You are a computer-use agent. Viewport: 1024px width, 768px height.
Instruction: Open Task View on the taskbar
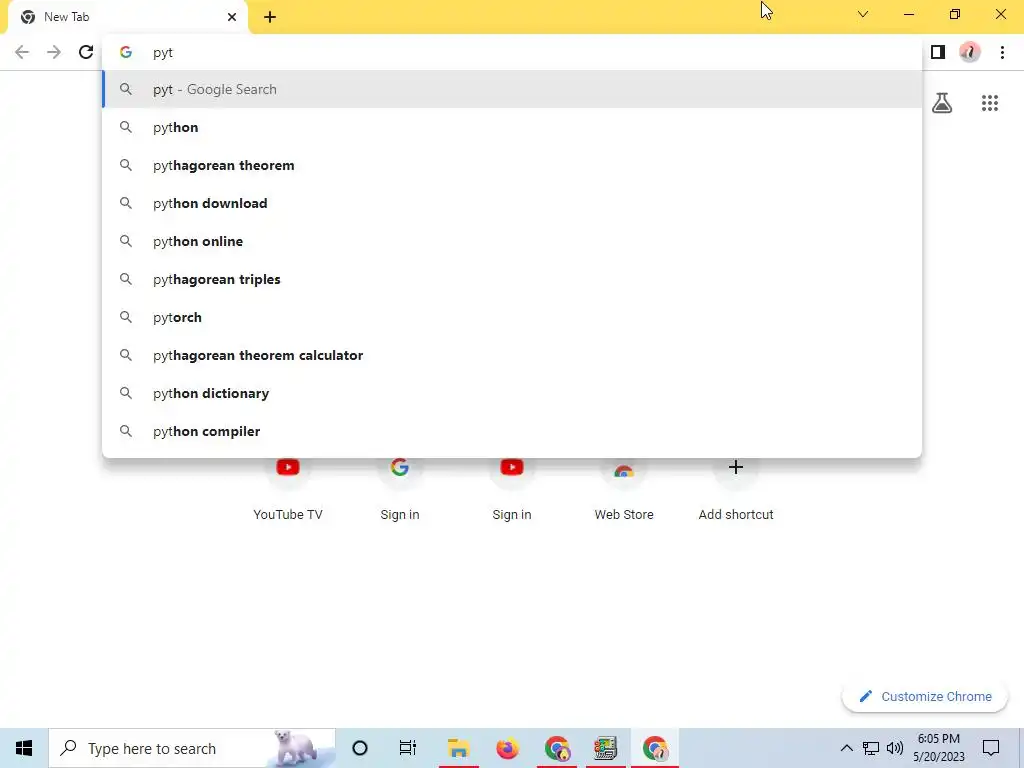click(x=408, y=748)
